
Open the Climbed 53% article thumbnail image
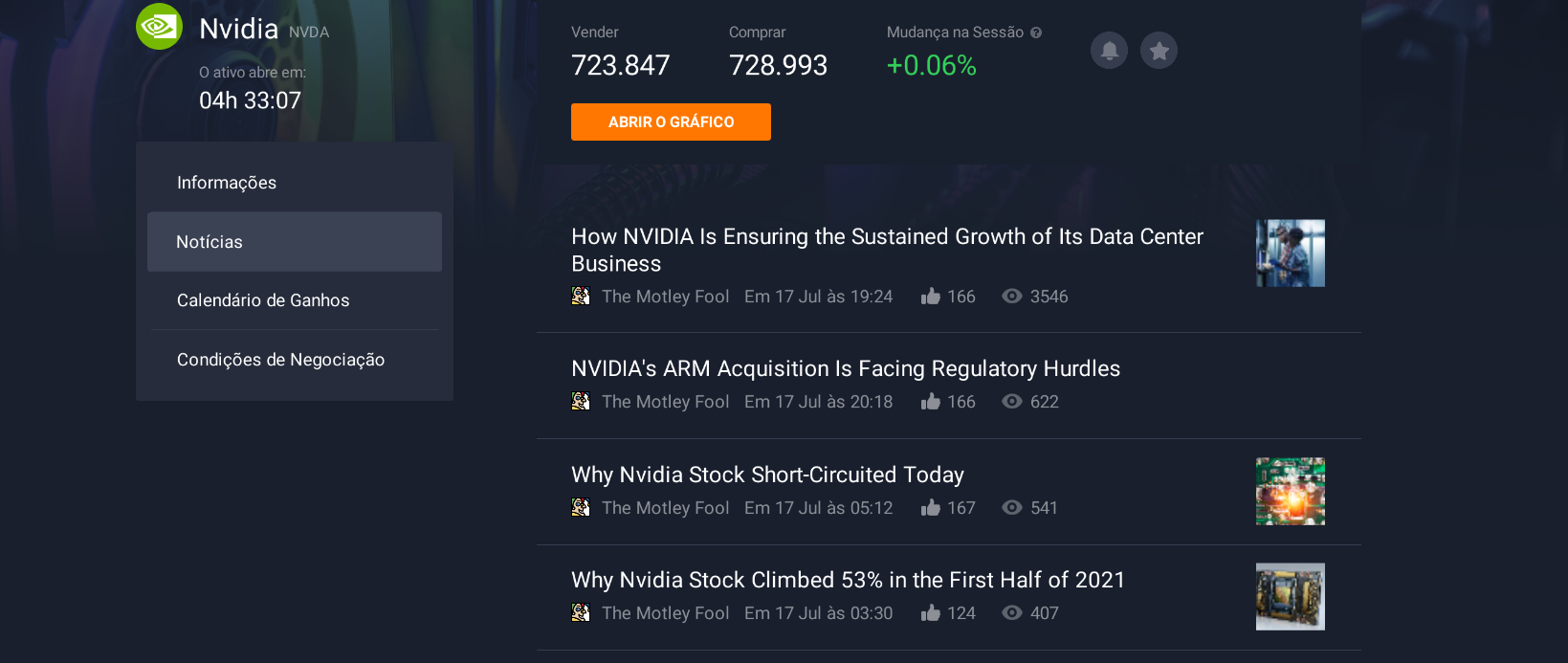pyautogui.click(x=1291, y=596)
